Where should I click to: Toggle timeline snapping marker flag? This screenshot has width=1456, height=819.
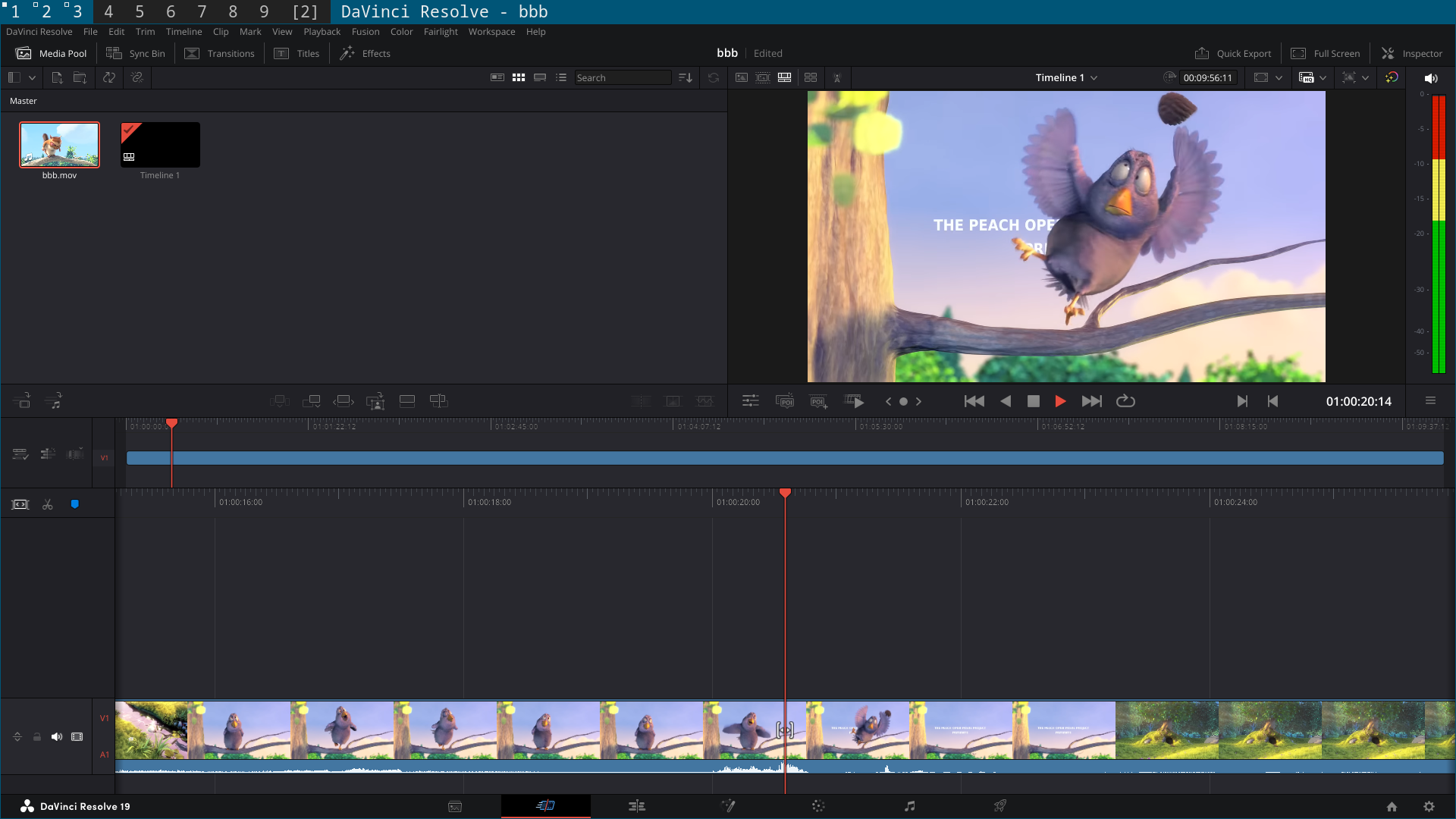coord(74,504)
